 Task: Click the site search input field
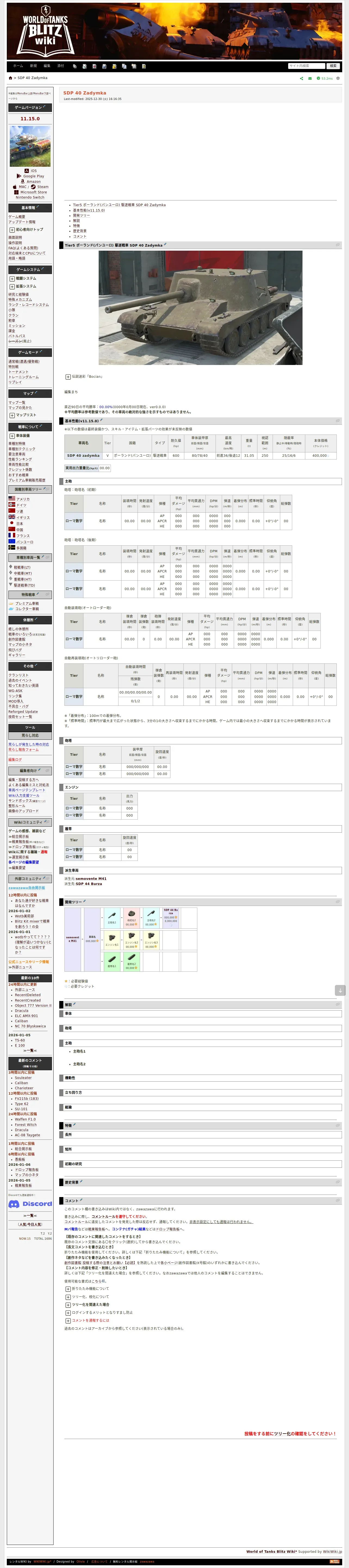[306, 66]
